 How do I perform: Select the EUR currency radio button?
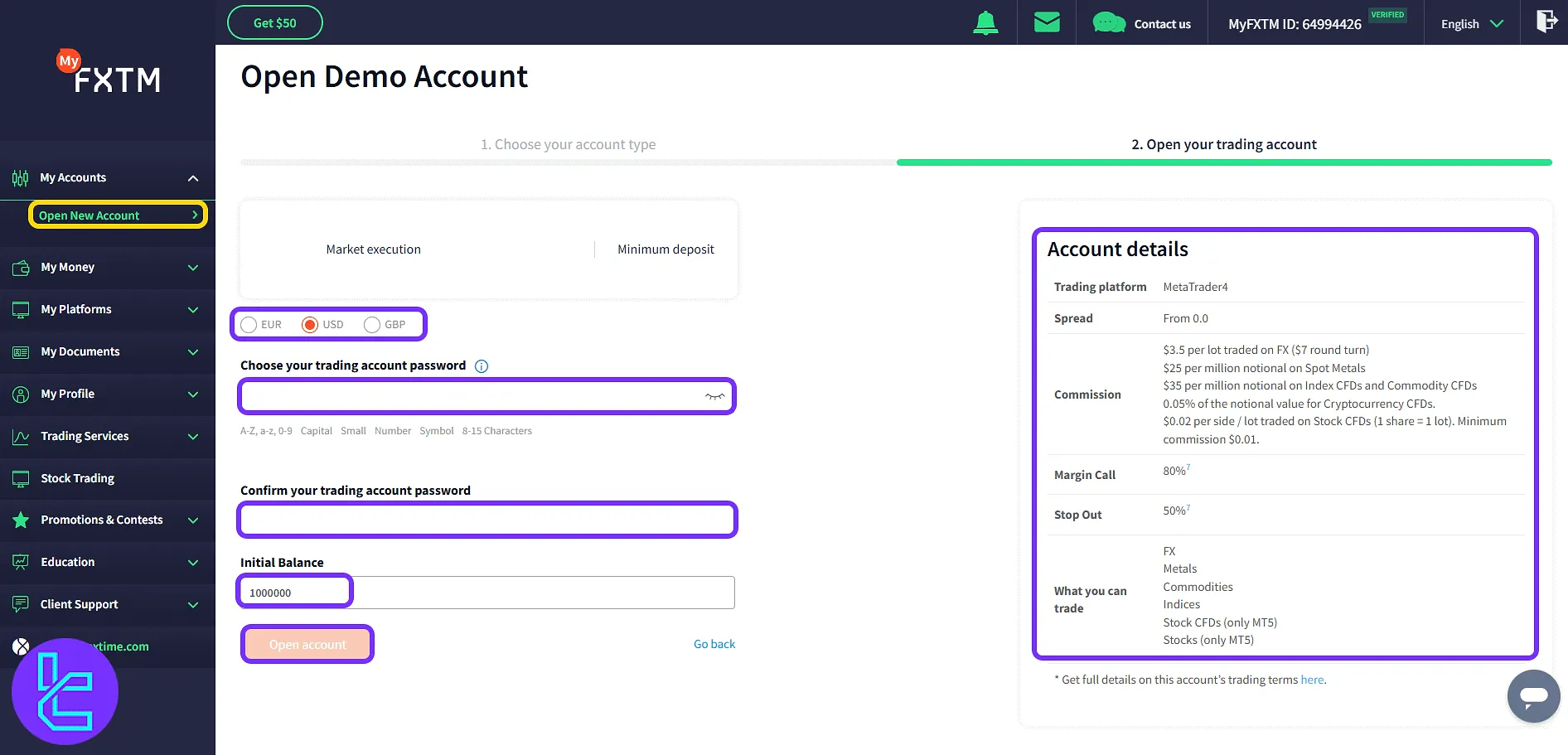click(x=249, y=325)
